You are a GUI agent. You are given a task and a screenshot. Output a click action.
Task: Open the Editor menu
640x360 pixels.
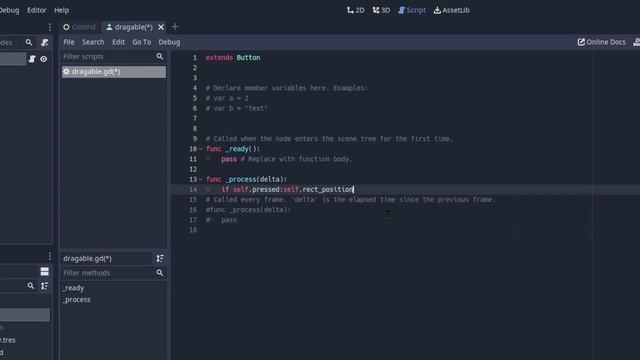[36, 10]
